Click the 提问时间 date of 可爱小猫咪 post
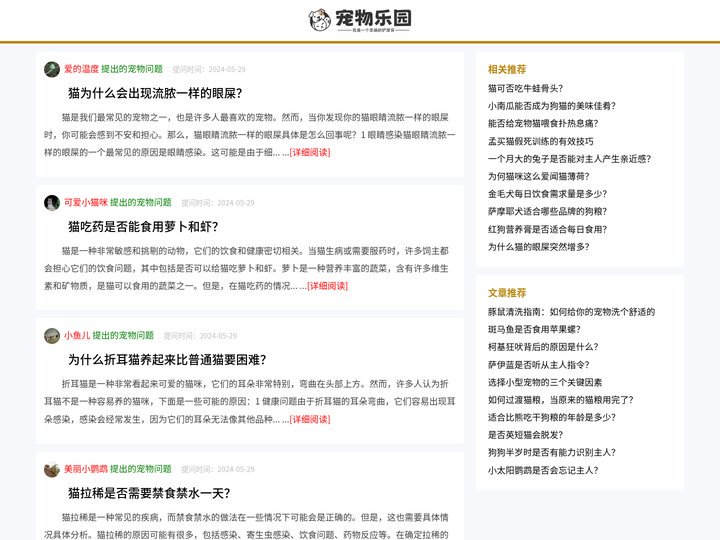Image resolution: width=720 pixels, height=540 pixels. 218,203
